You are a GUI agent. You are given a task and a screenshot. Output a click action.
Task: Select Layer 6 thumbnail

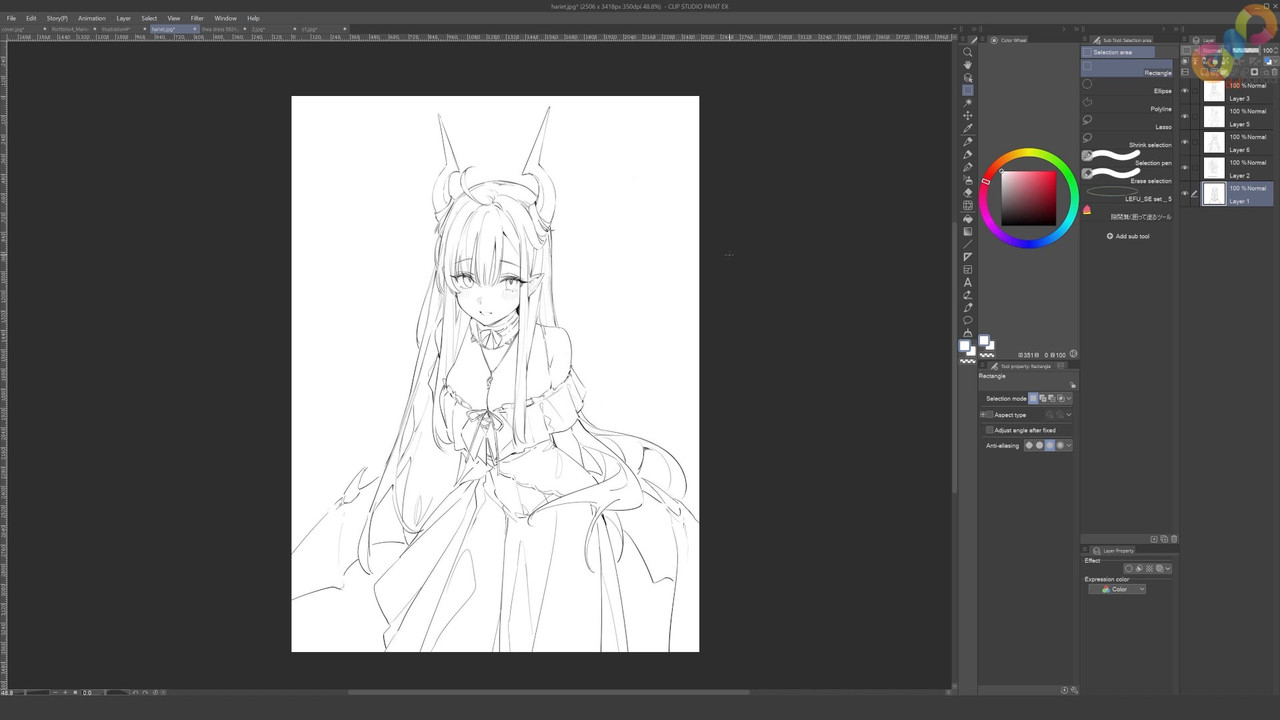point(1214,143)
